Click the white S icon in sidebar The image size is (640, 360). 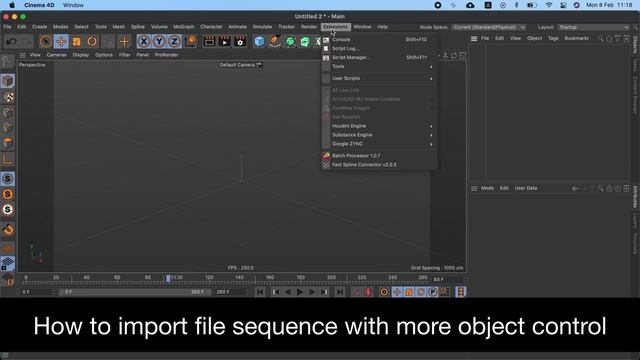coord(8,210)
